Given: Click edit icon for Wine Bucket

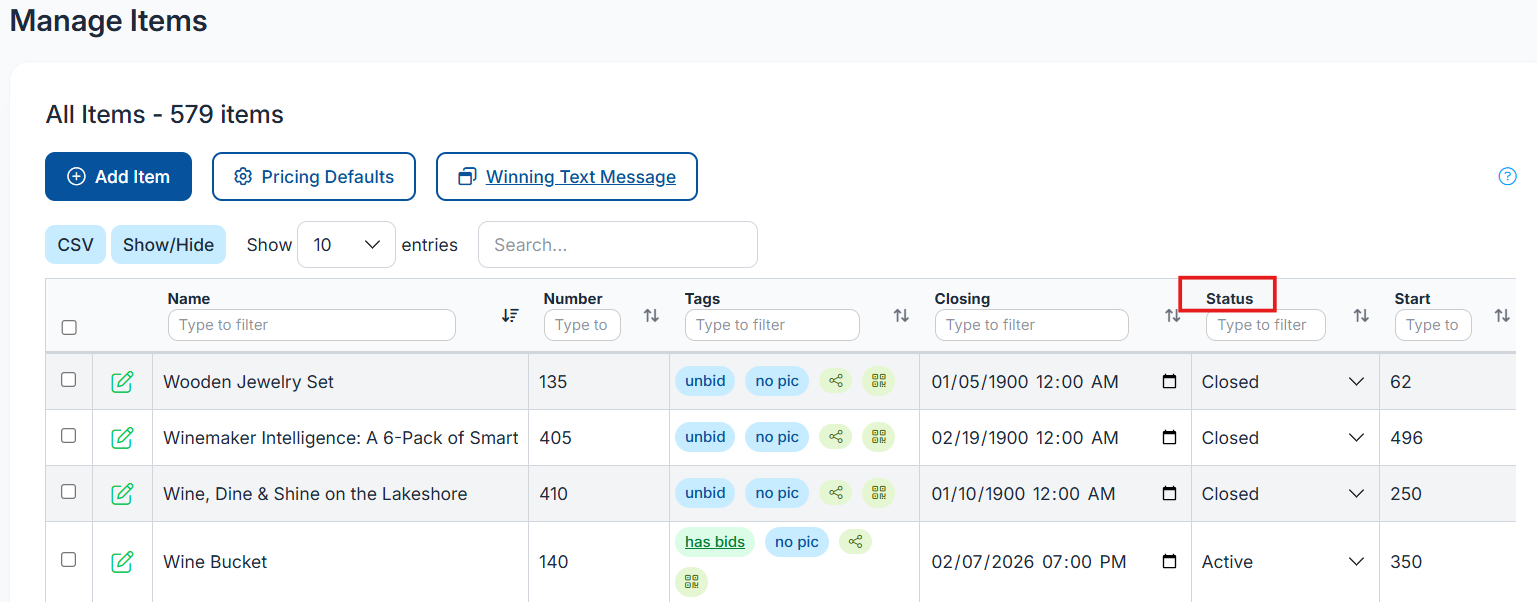Looking at the screenshot, I should tap(122, 562).
